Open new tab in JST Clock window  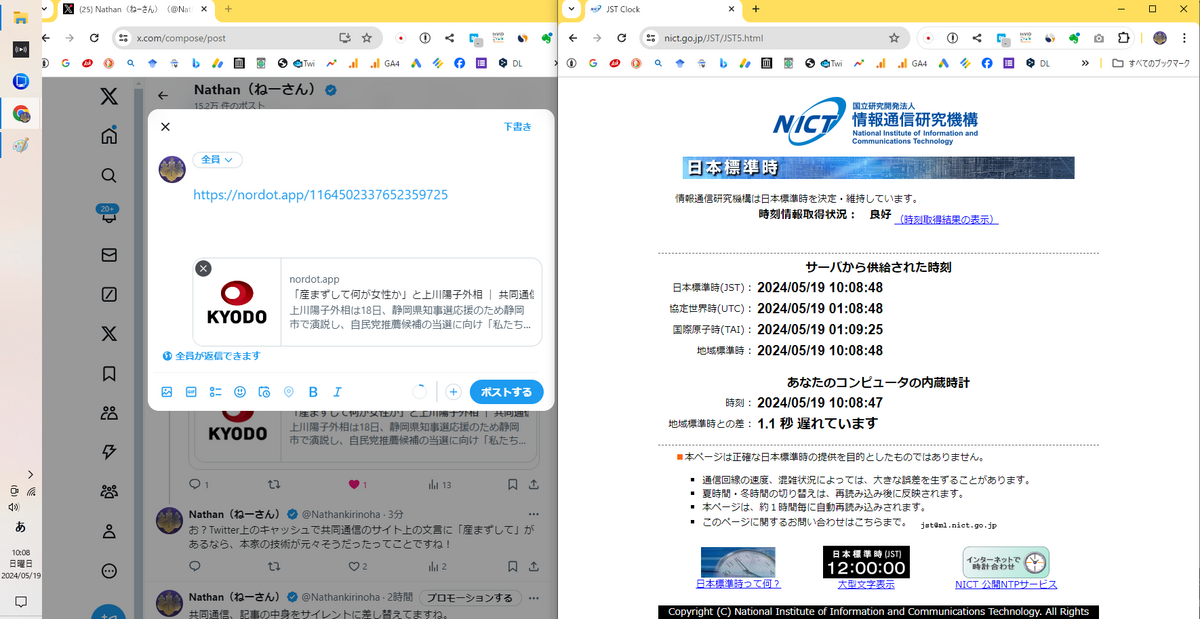[756, 9]
